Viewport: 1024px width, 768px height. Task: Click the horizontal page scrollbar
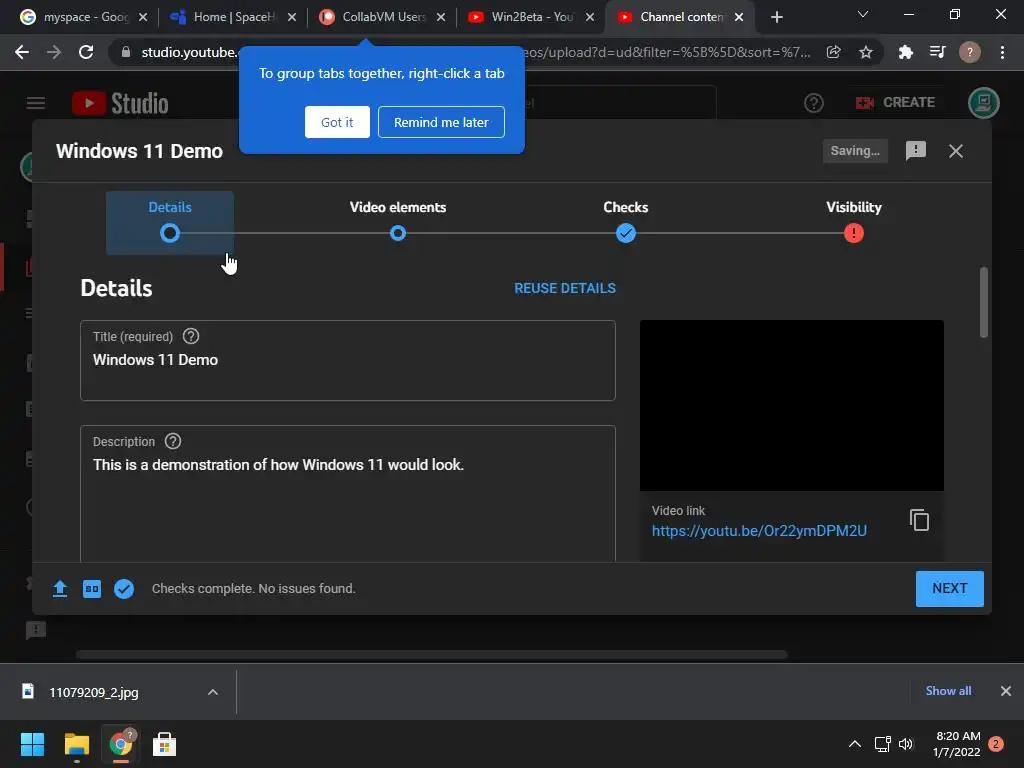[x=432, y=654]
